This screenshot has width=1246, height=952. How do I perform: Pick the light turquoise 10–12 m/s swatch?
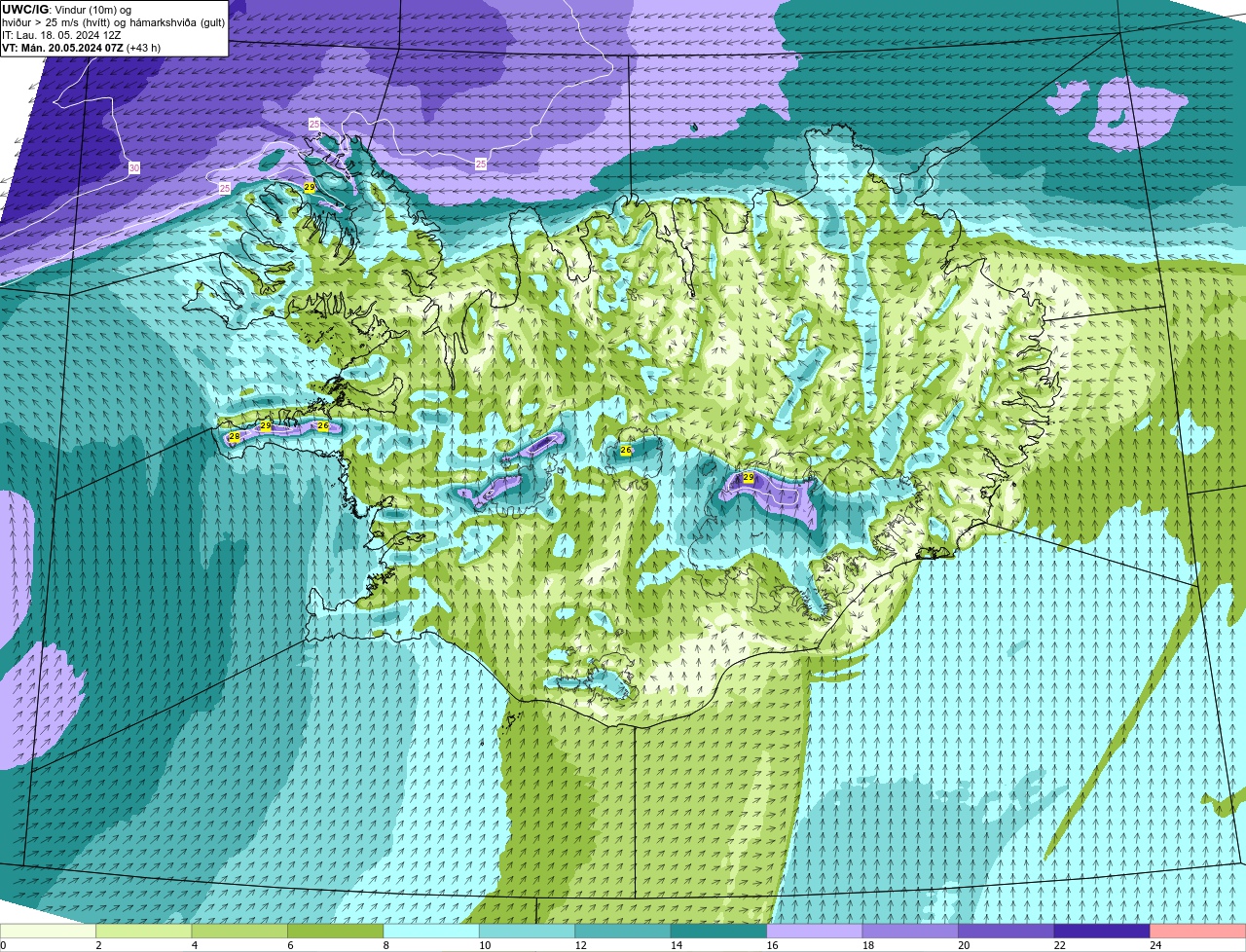(528, 931)
